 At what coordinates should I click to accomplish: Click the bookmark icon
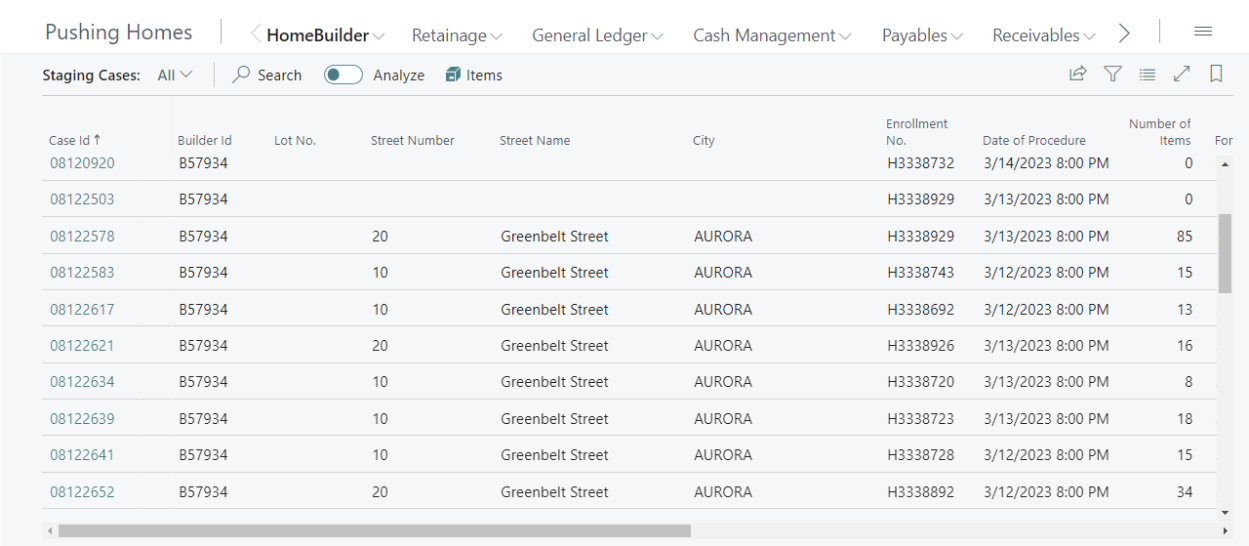click(1216, 74)
